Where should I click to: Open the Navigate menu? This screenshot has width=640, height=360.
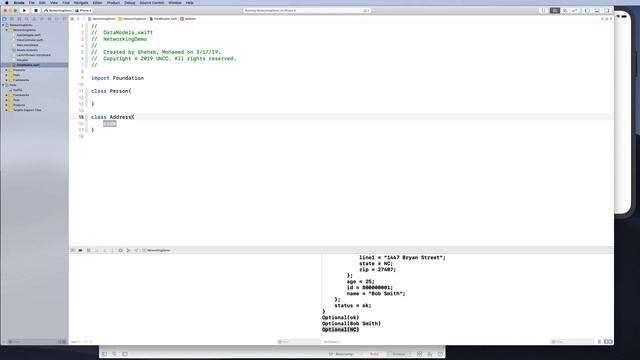coord(81,2)
